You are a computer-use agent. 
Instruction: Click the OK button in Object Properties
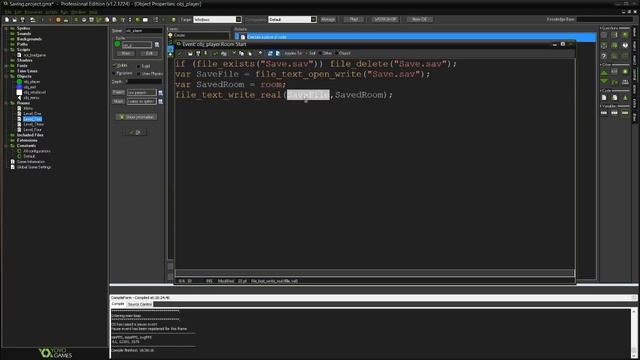click(136, 133)
